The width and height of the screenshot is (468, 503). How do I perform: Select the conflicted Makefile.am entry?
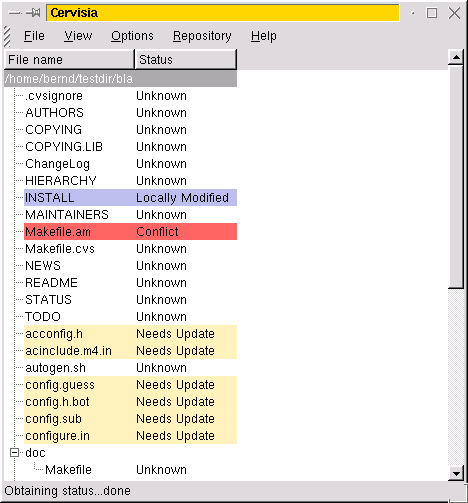click(130, 232)
